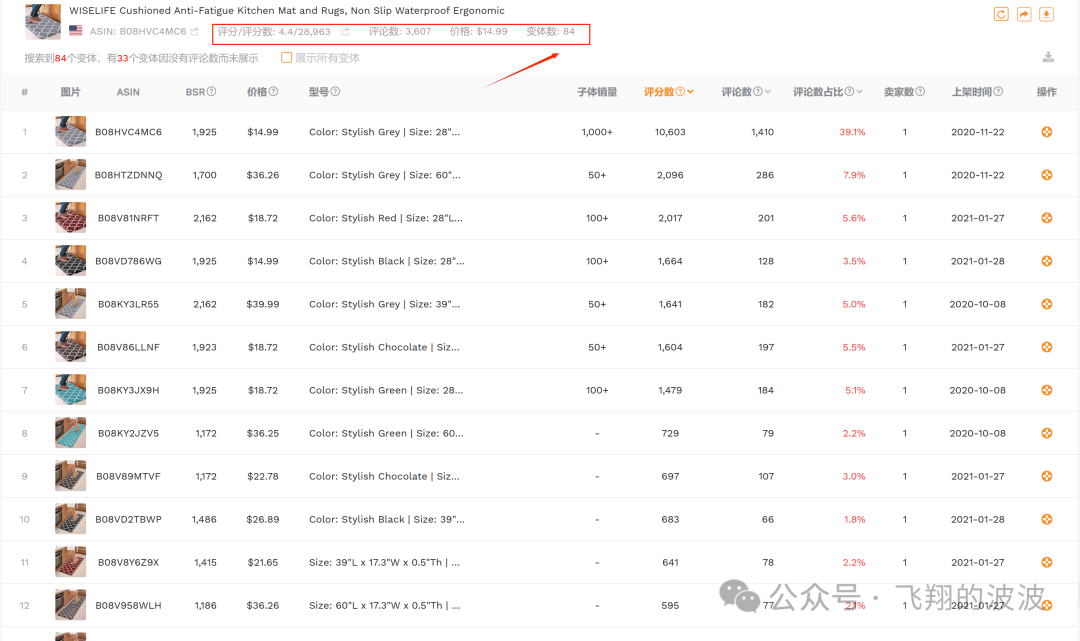Screen dimensions: 1080x641
Task: Click the action icon for row B08V8Y6Z9X
Action: click(x=1047, y=563)
